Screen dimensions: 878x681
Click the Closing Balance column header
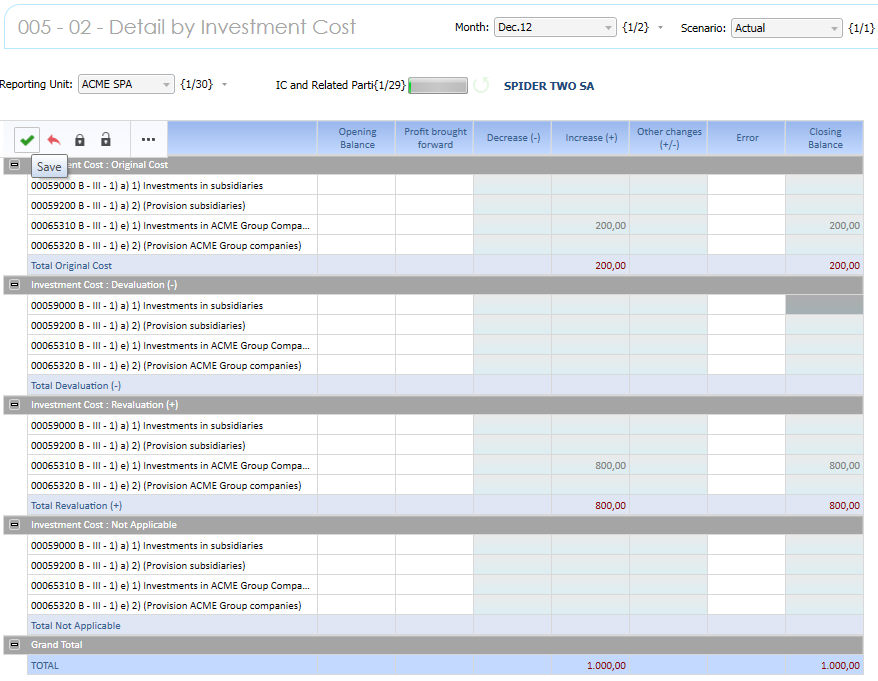(825, 138)
